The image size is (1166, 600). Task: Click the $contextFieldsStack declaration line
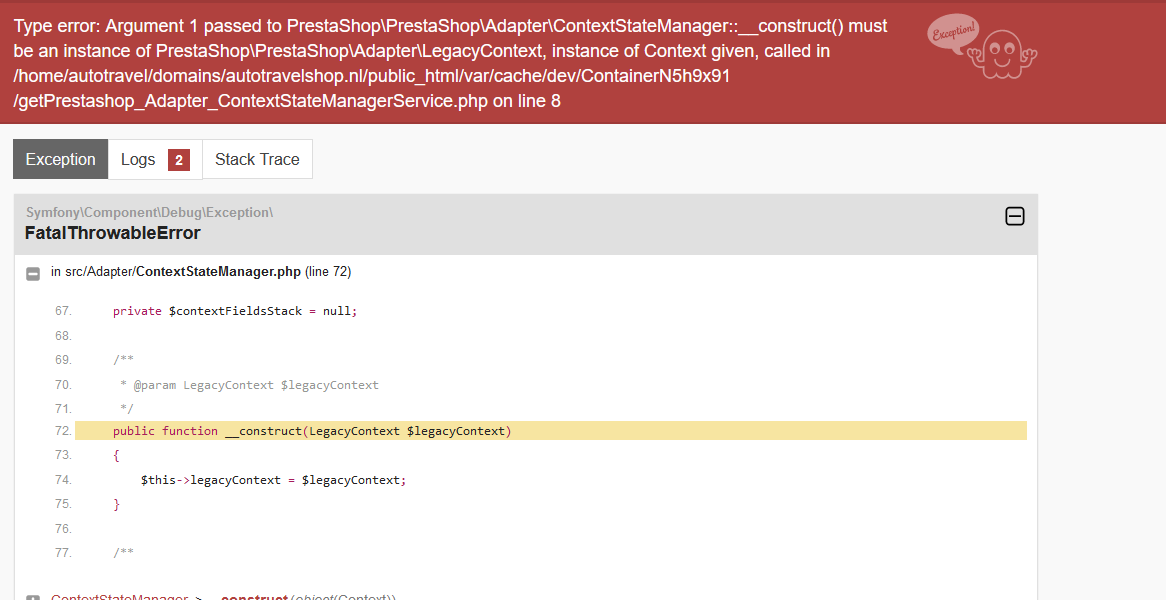(235, 311)
